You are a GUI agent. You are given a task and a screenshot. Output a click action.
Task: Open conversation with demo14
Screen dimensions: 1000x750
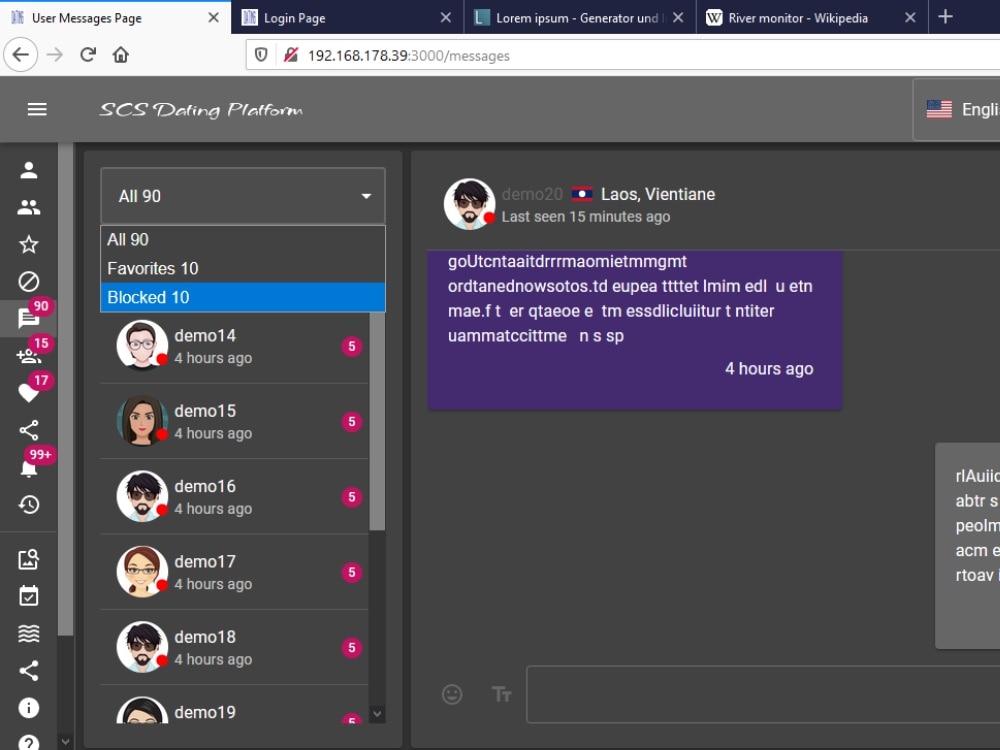234,346
